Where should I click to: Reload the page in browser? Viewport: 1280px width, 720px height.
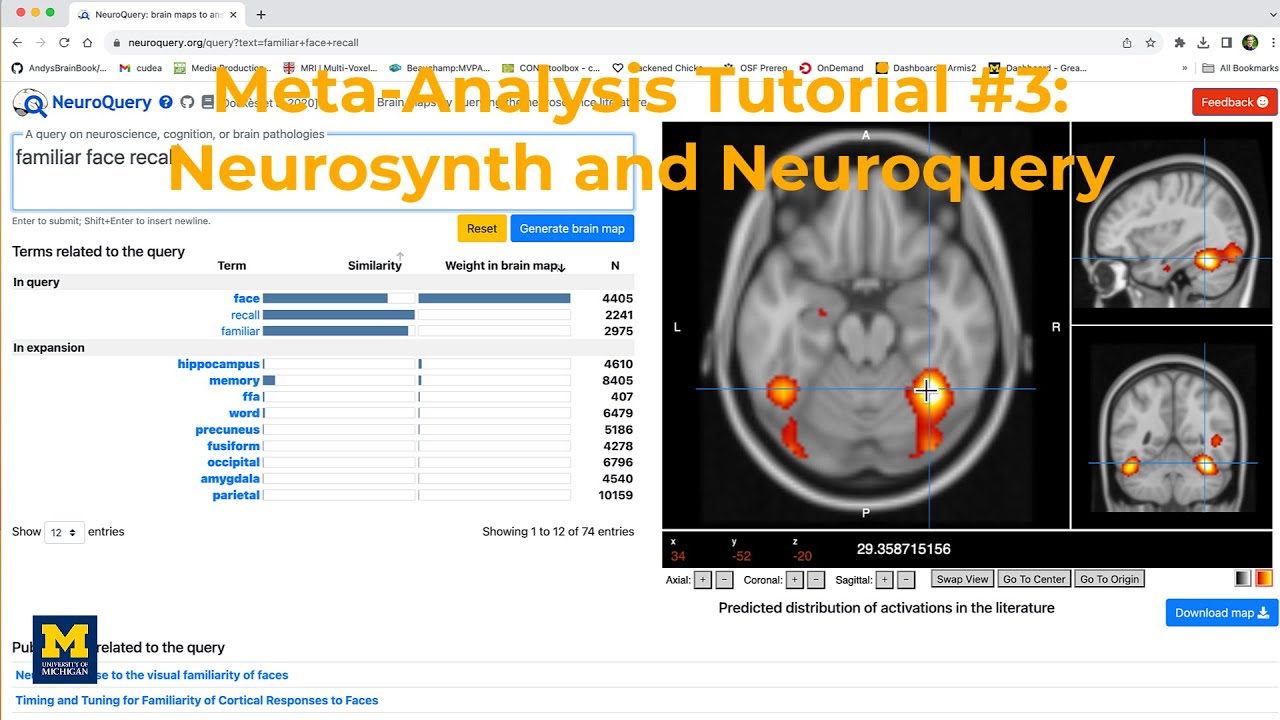pyautogui.click(x=64, y=43)
